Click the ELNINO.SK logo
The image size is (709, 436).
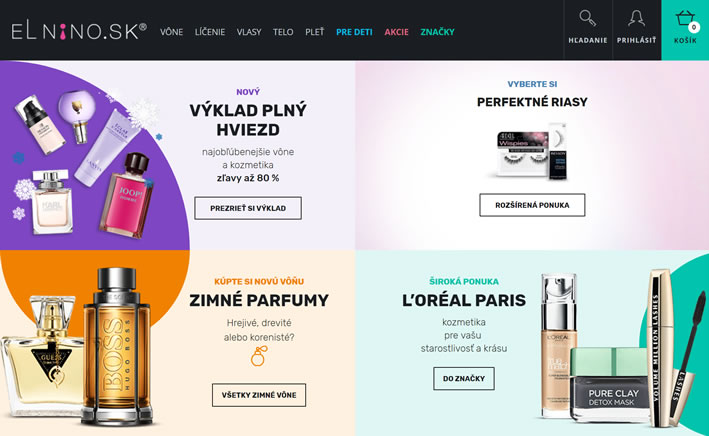[79, 31]
